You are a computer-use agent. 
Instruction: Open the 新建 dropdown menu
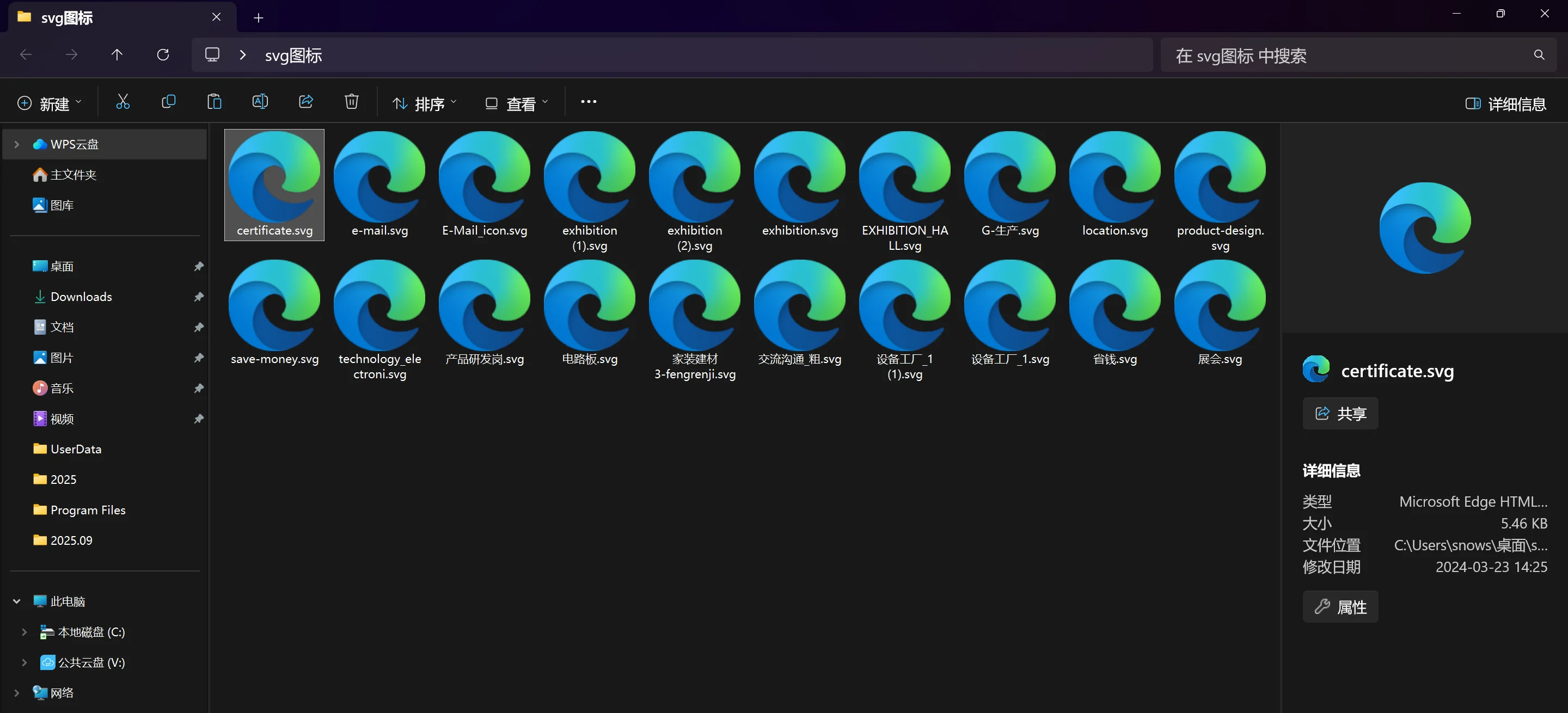tap(50, 103)
